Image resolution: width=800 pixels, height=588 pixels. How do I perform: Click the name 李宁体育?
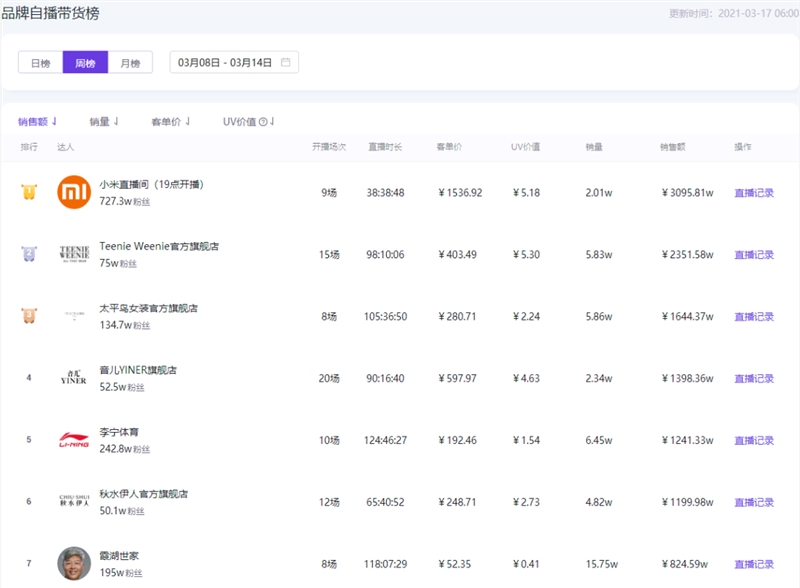(119, 432)
